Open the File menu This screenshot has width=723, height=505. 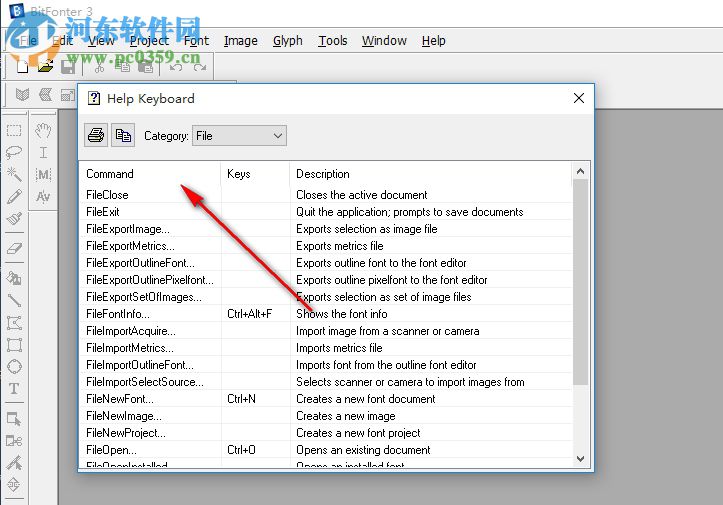pyautogui.click(x=28, y=41)
